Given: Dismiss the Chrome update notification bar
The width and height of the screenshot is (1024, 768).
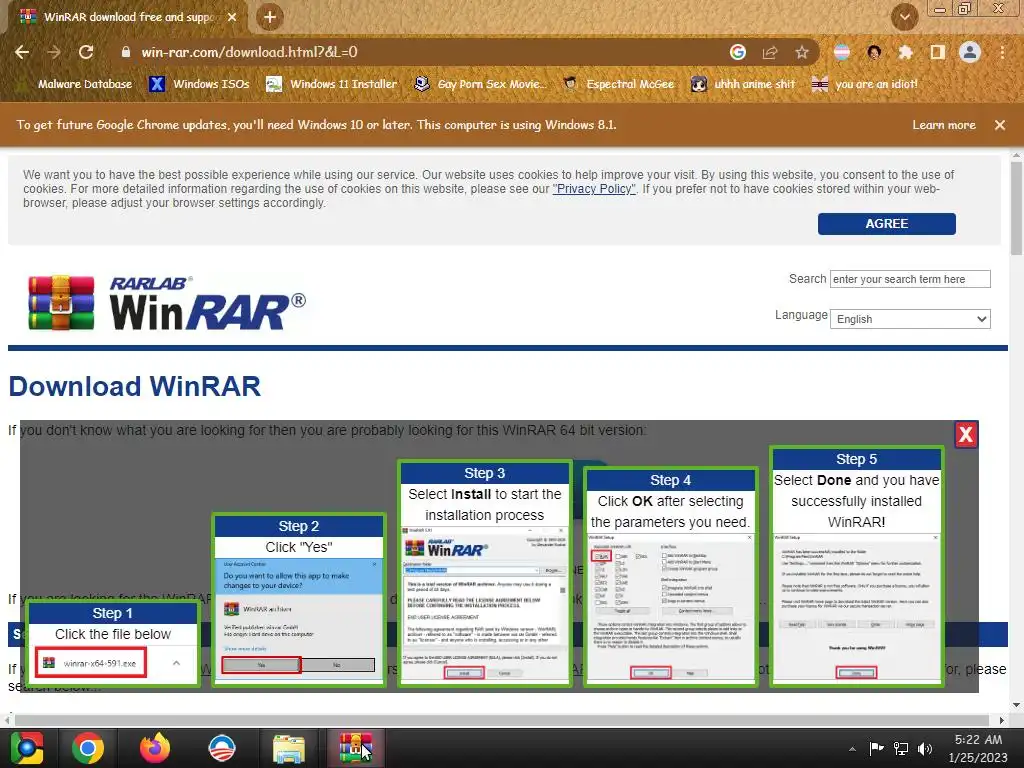Looking at the screenshot, I should 1000,125.
